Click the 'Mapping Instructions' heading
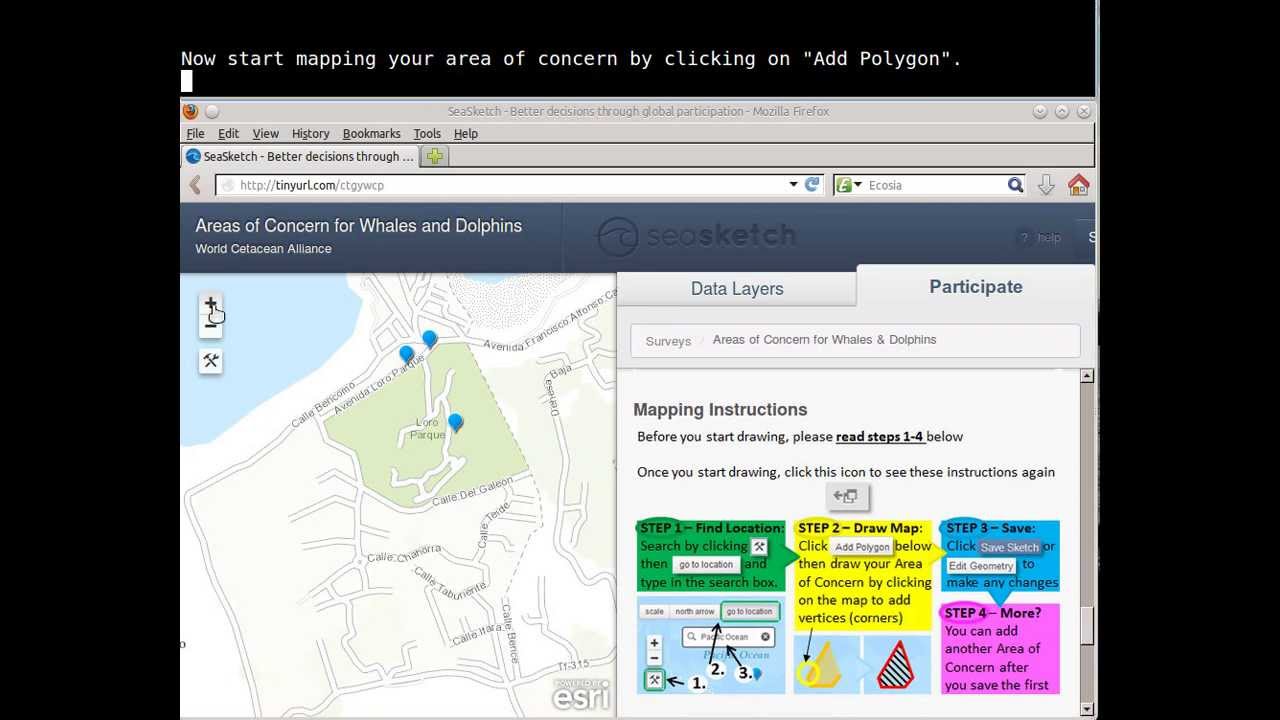The width and height of the screenshot is (1280, 720). tap(720, 410)
